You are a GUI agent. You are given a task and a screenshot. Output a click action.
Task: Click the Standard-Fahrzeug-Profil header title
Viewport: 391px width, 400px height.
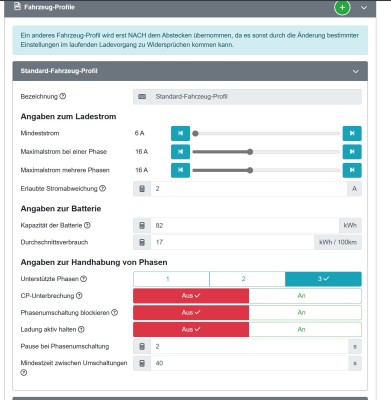pyautogui.click(x=59, y=71)
